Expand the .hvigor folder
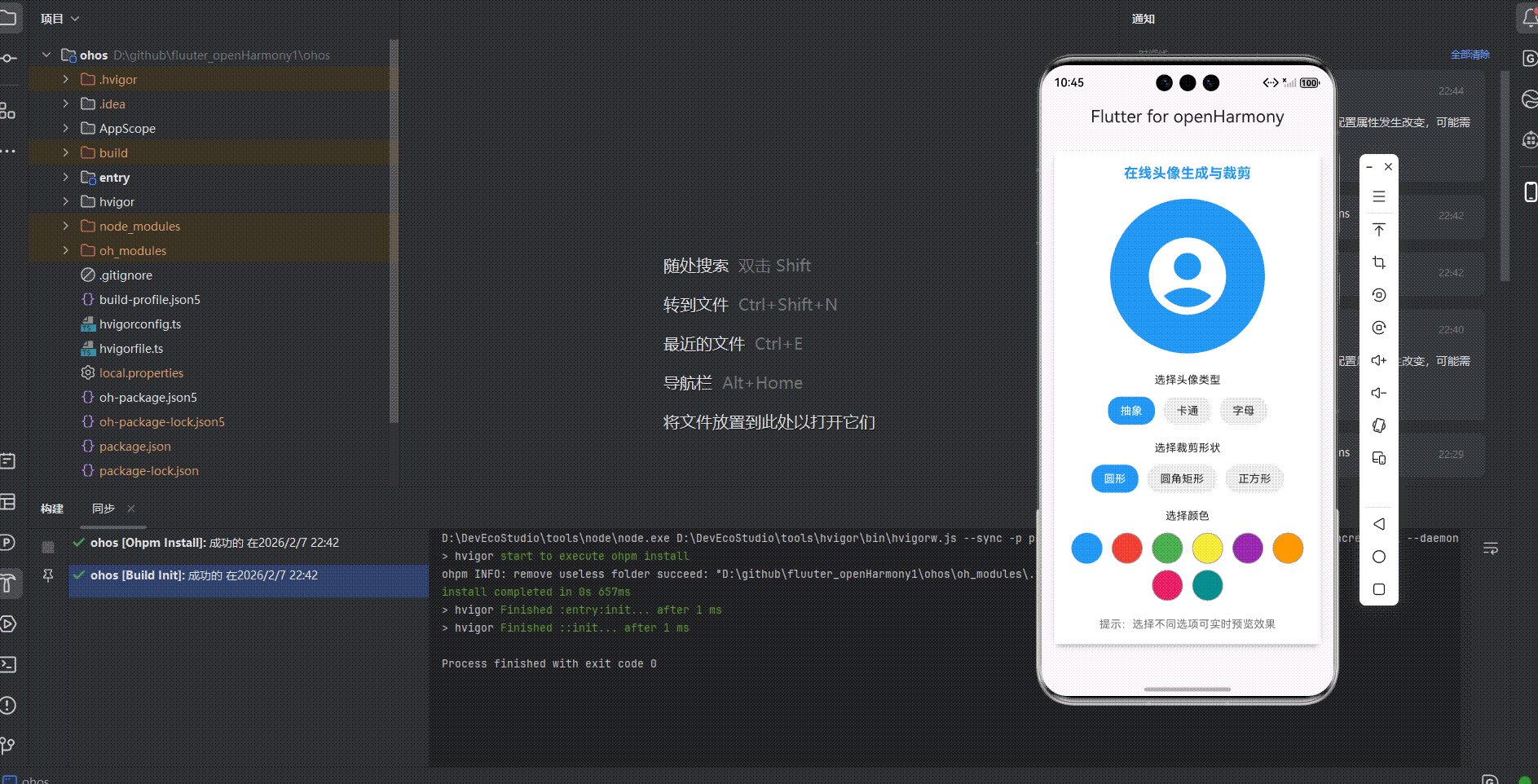The image size is (1538, 784). pyautogui.click(x=66, y=79)
